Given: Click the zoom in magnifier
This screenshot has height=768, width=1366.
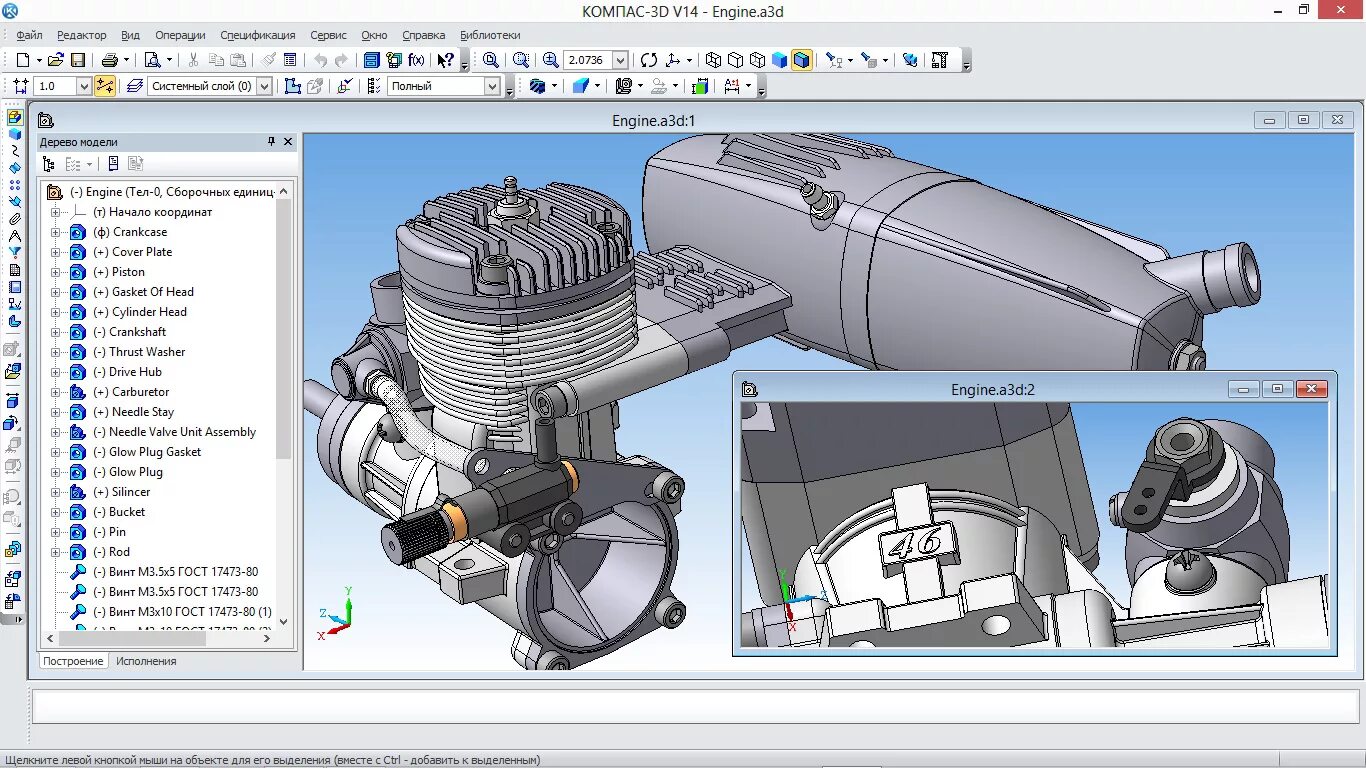Looking at the screenshot, I should click(x=551, y=60).
